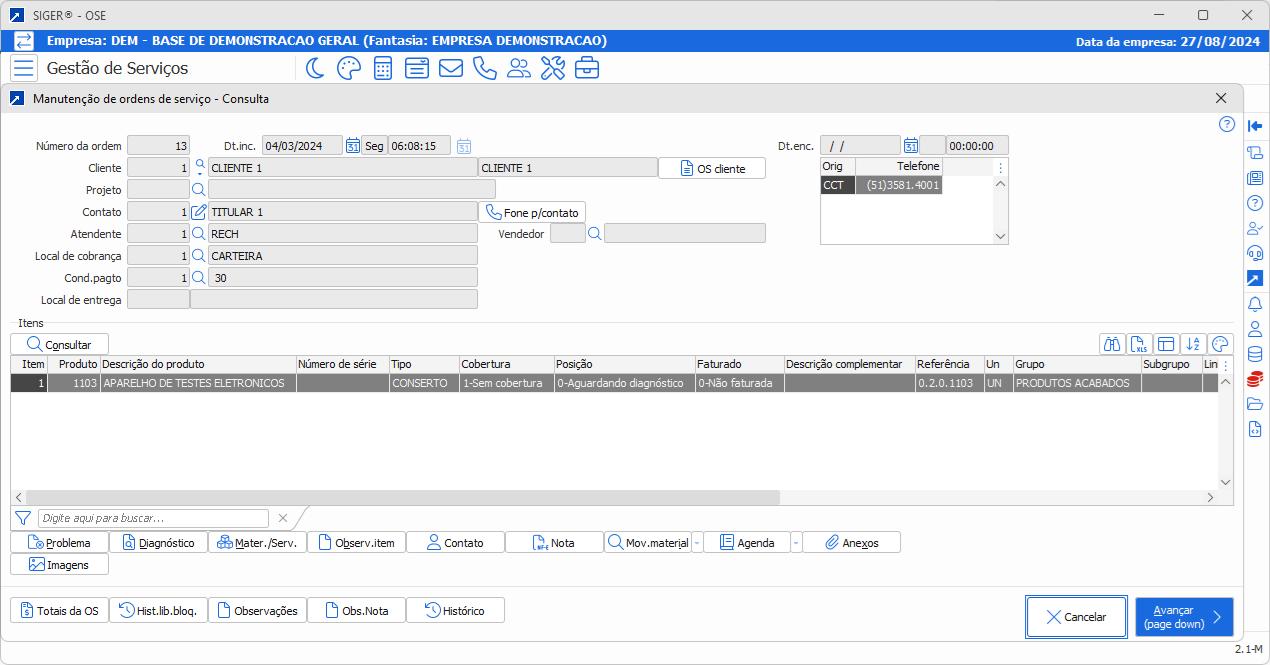The image size is (1270, 665).
Task: Open the calculator from the top toolbar
Action: 382,68
